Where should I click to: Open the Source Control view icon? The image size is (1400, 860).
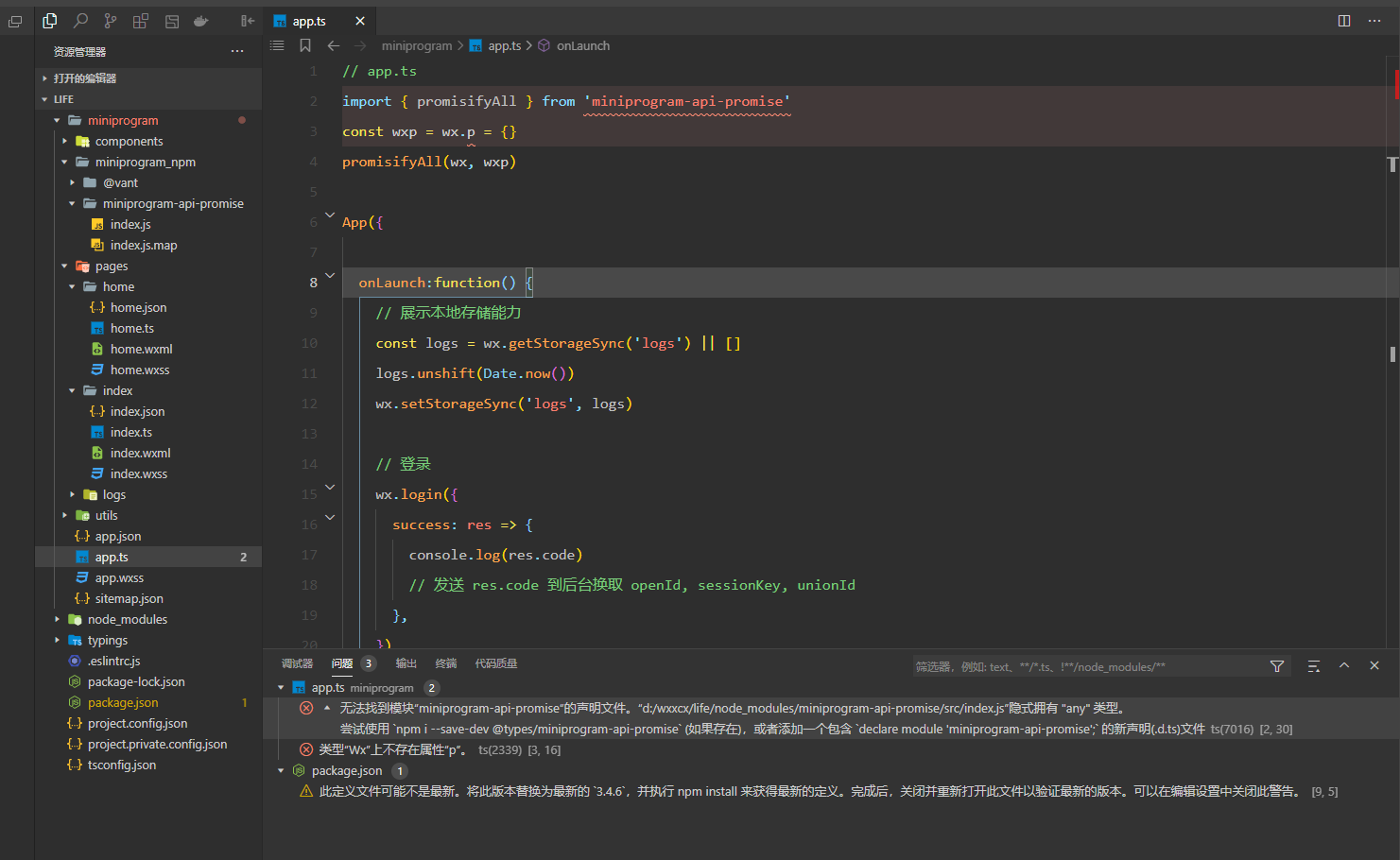point(111,21)
